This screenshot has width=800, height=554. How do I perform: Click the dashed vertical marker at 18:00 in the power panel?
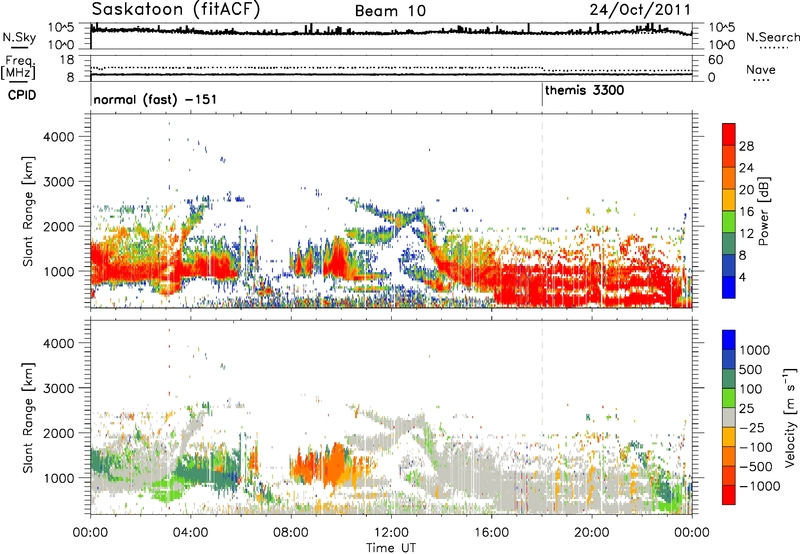(x=542, y=211)
